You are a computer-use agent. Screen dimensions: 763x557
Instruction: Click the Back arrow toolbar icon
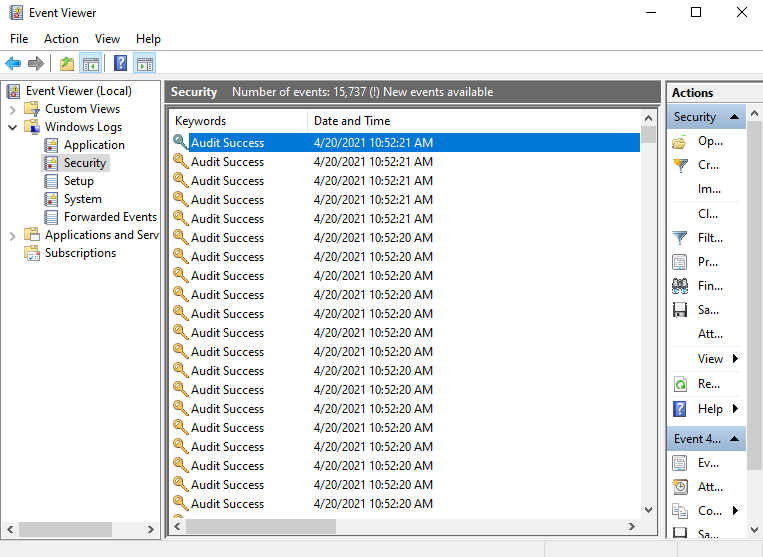pyautogui.click(x=13, y=63)
